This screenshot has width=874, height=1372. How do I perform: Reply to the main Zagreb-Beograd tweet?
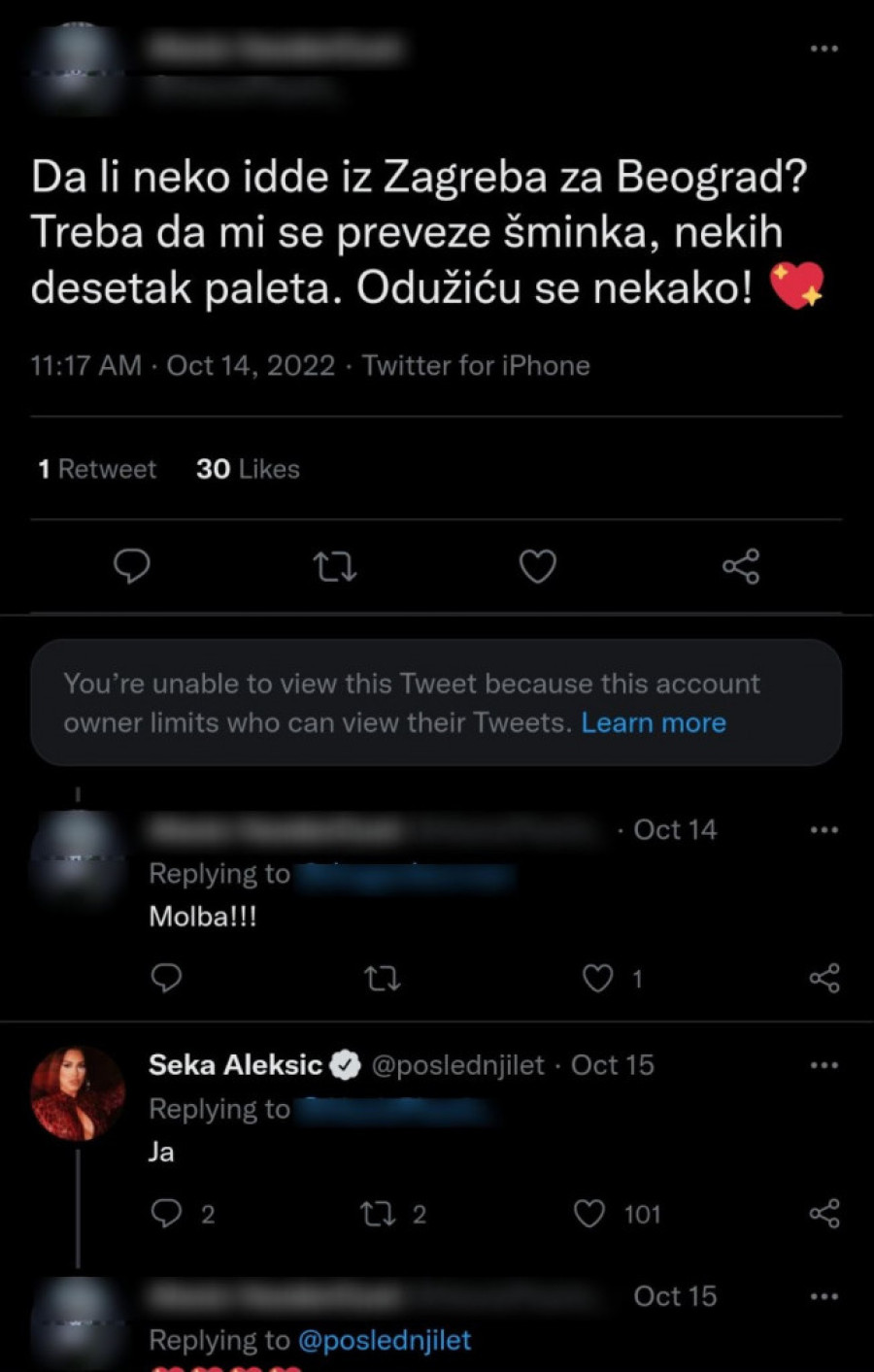pyautogui.click(x=132, y=565)
